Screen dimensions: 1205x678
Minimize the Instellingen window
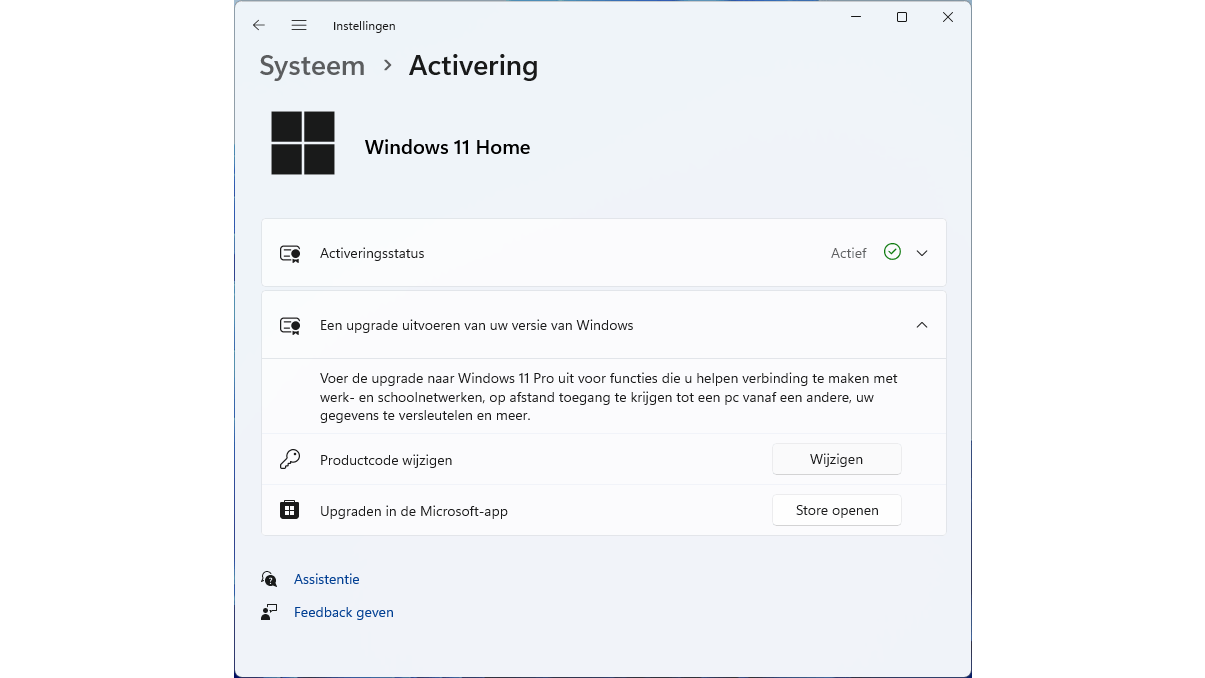(x=856, y=17)
